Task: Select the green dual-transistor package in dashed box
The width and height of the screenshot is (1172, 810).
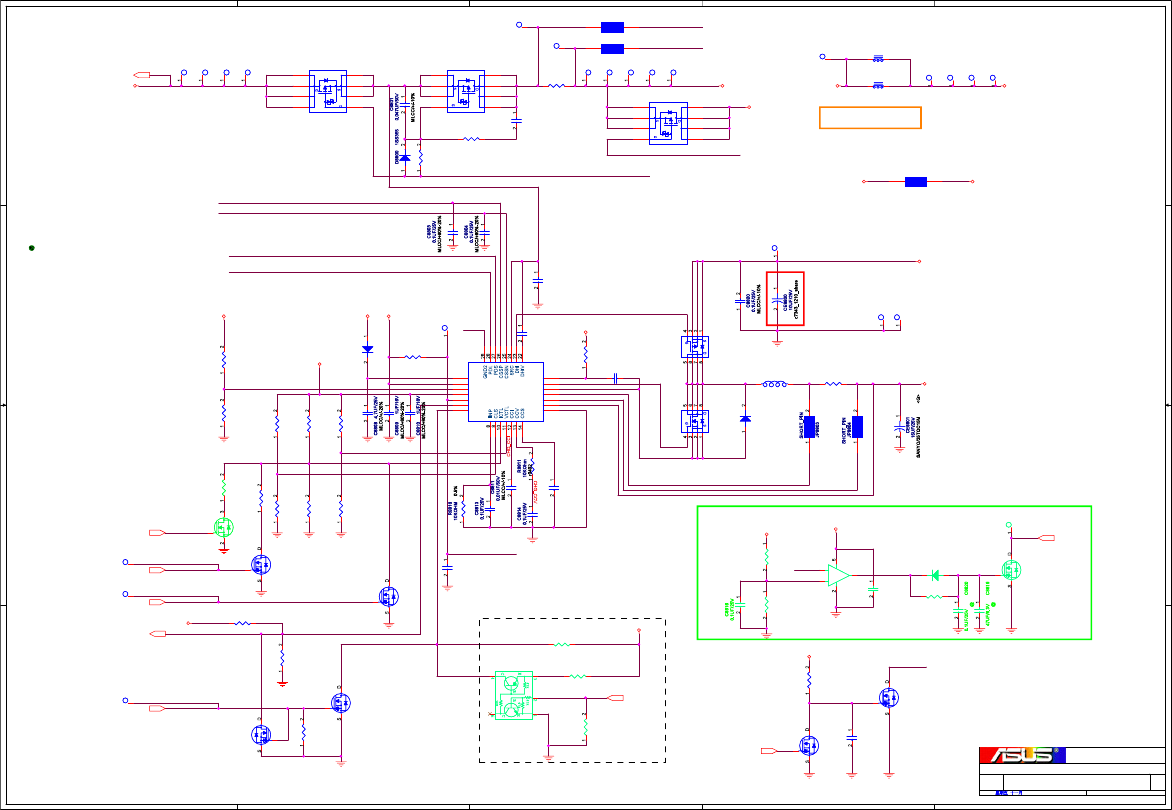Action: coord(514,696)
